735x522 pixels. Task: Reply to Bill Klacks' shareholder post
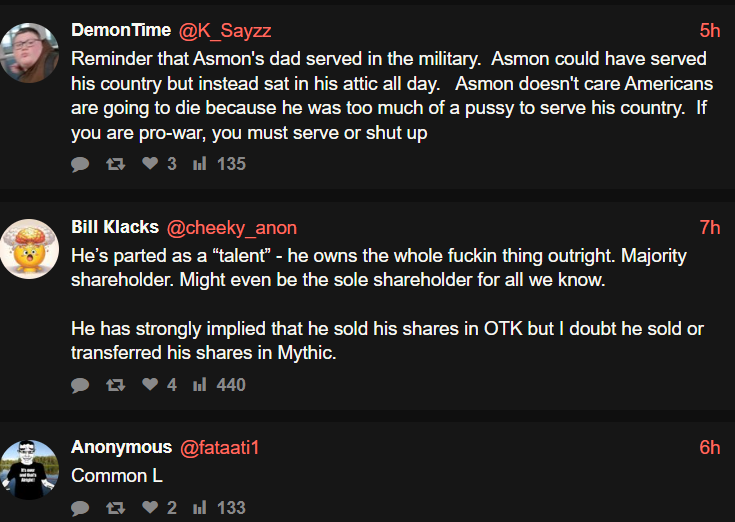click(x=81, y=385)
